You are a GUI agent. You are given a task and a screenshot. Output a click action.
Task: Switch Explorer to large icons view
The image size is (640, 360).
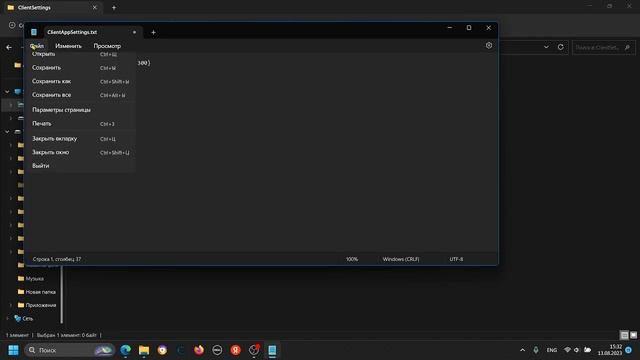pyautogui.click(x=633, y=335)
